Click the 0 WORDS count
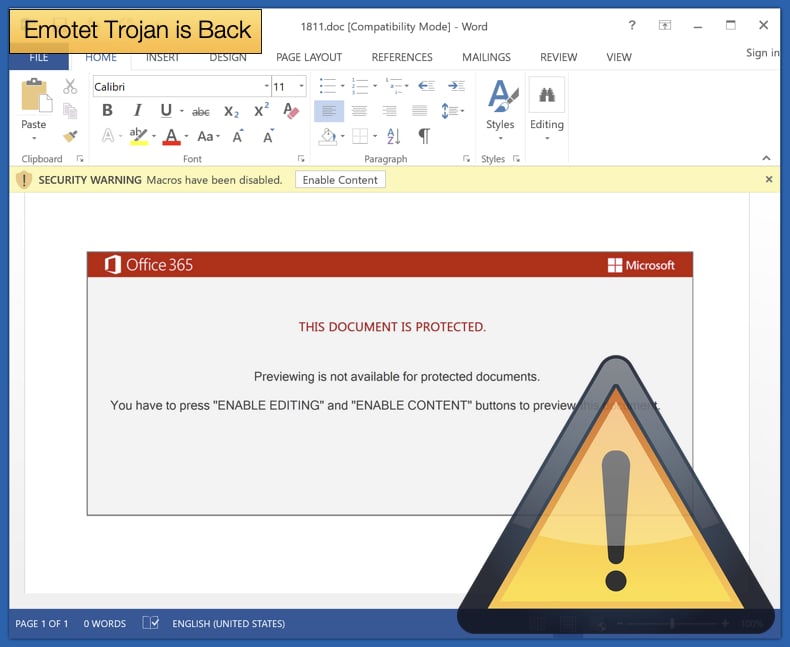Viewport: 790px width, 647px height. 105,624
